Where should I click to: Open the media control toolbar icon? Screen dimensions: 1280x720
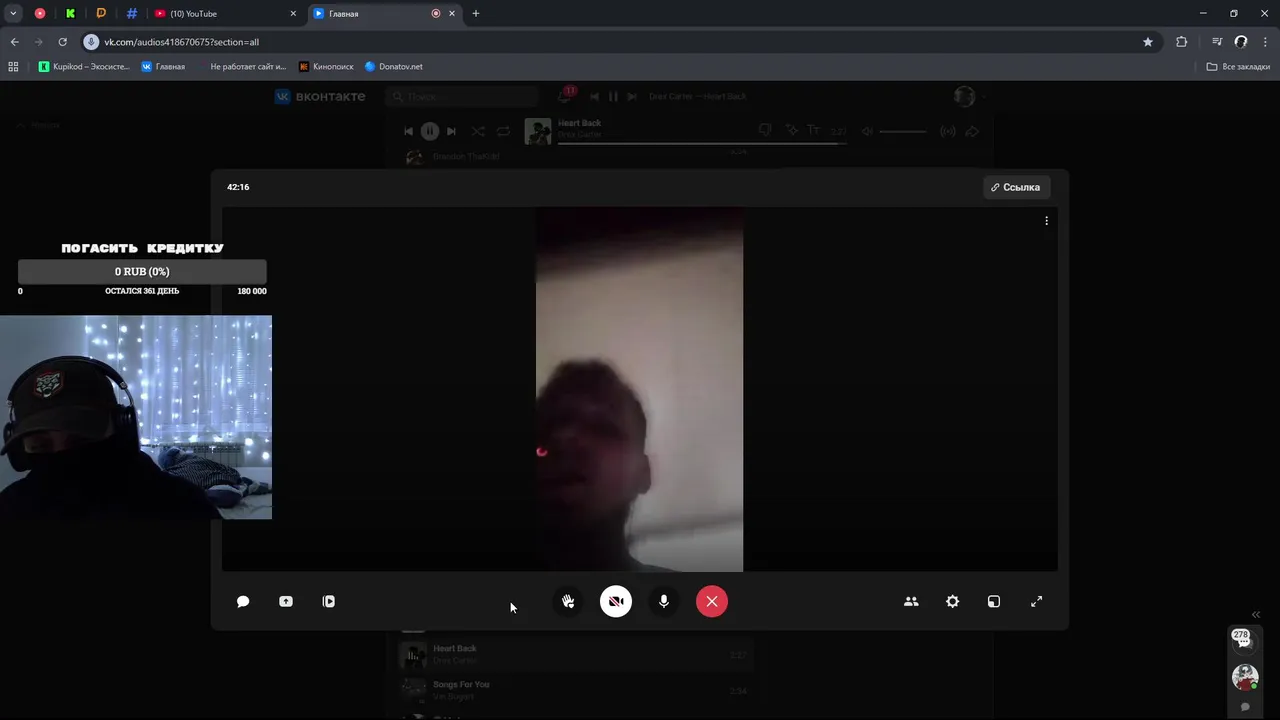pyautogui.click(x=1217, y=42)
